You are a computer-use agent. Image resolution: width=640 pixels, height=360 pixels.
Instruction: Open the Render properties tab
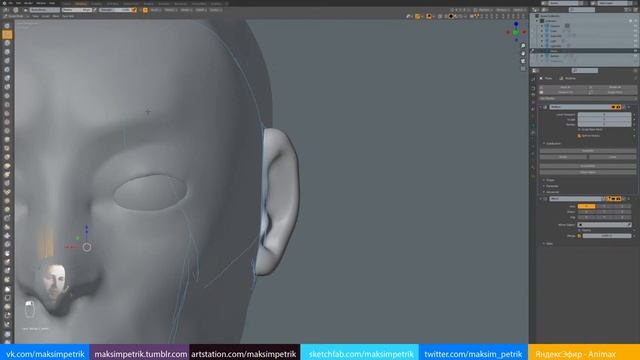click(533, 88)
